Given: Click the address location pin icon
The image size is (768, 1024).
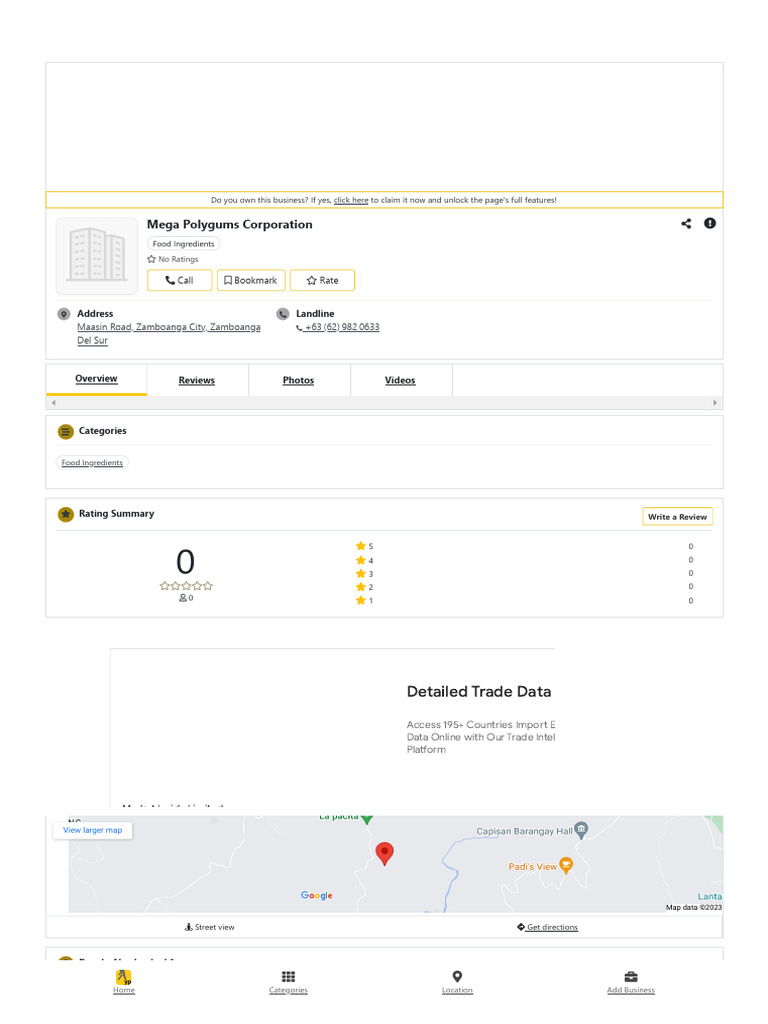Looking at the screenshot, I should click(64, 314).
